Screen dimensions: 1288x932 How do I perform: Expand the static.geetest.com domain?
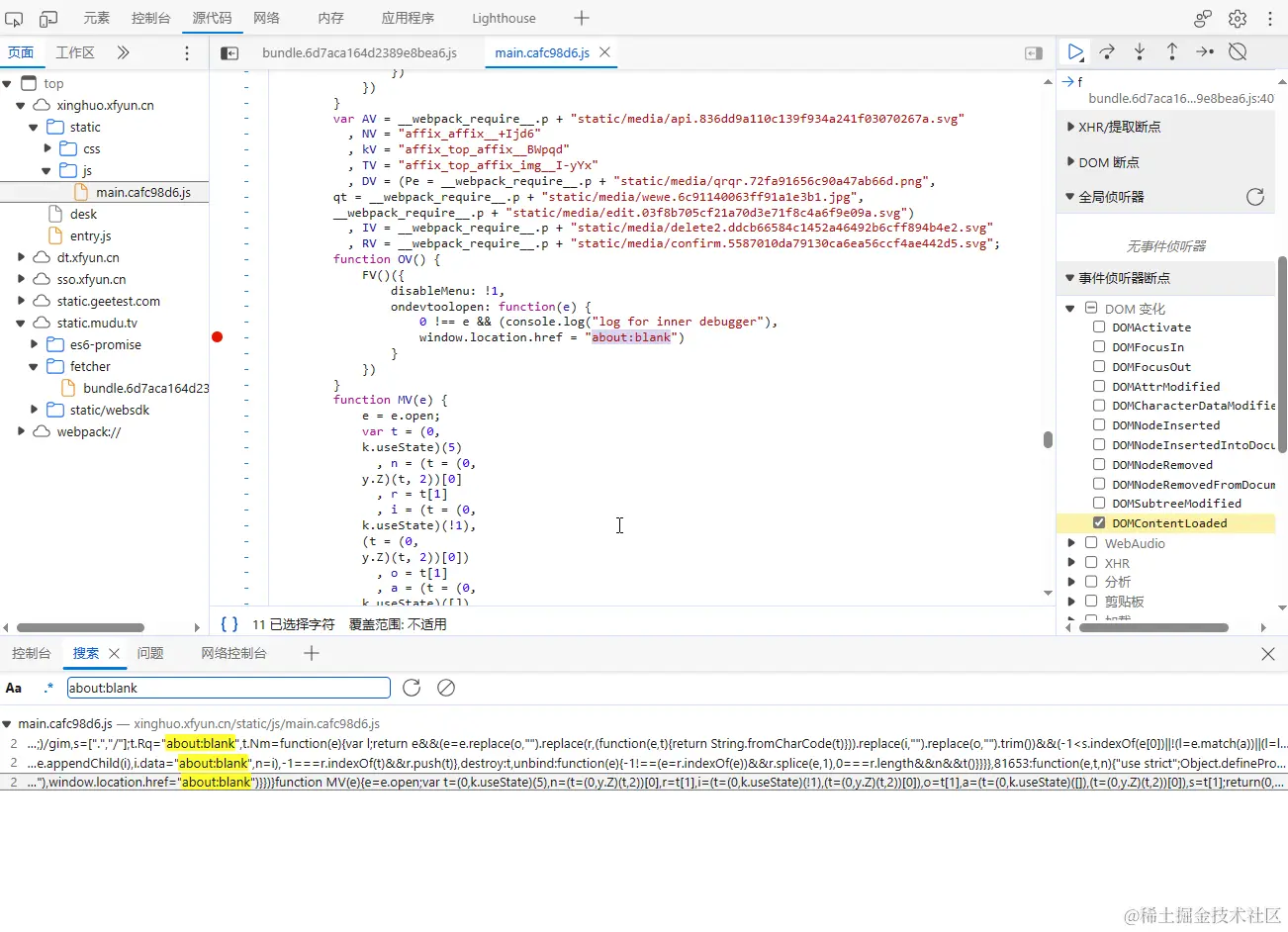21,301
